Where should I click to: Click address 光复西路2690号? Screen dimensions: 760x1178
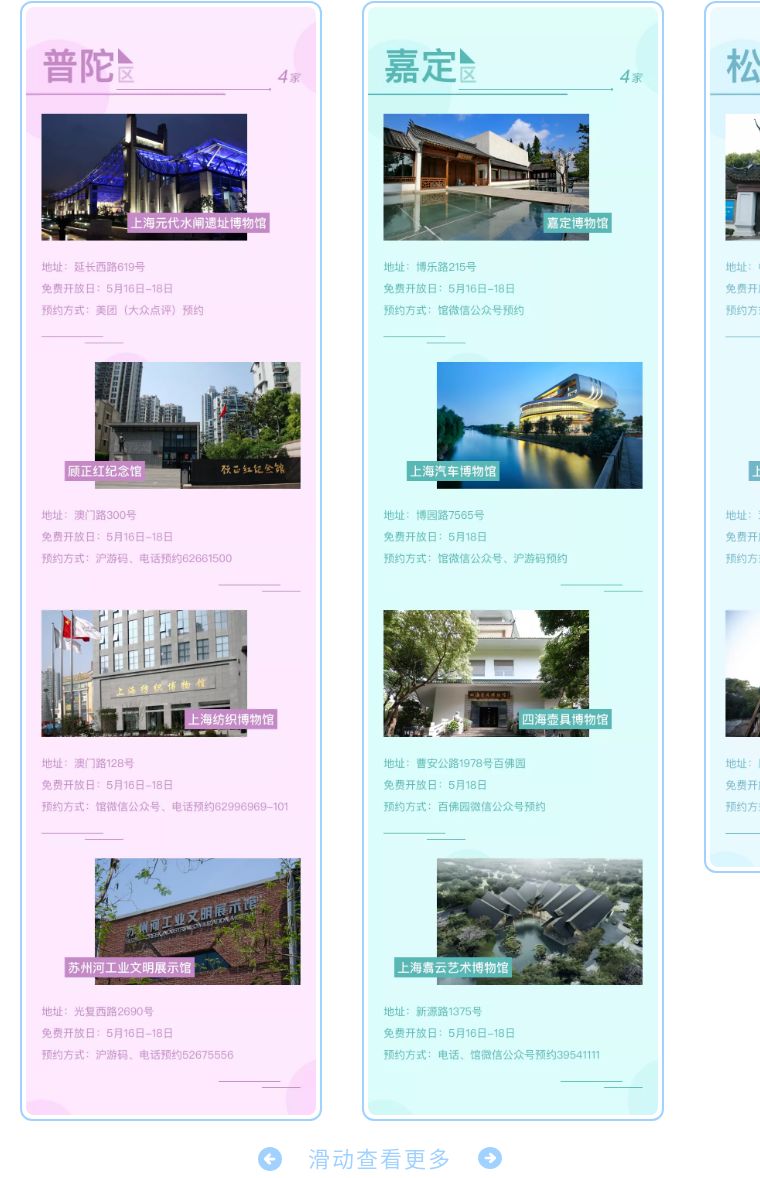pos(113,1011)
